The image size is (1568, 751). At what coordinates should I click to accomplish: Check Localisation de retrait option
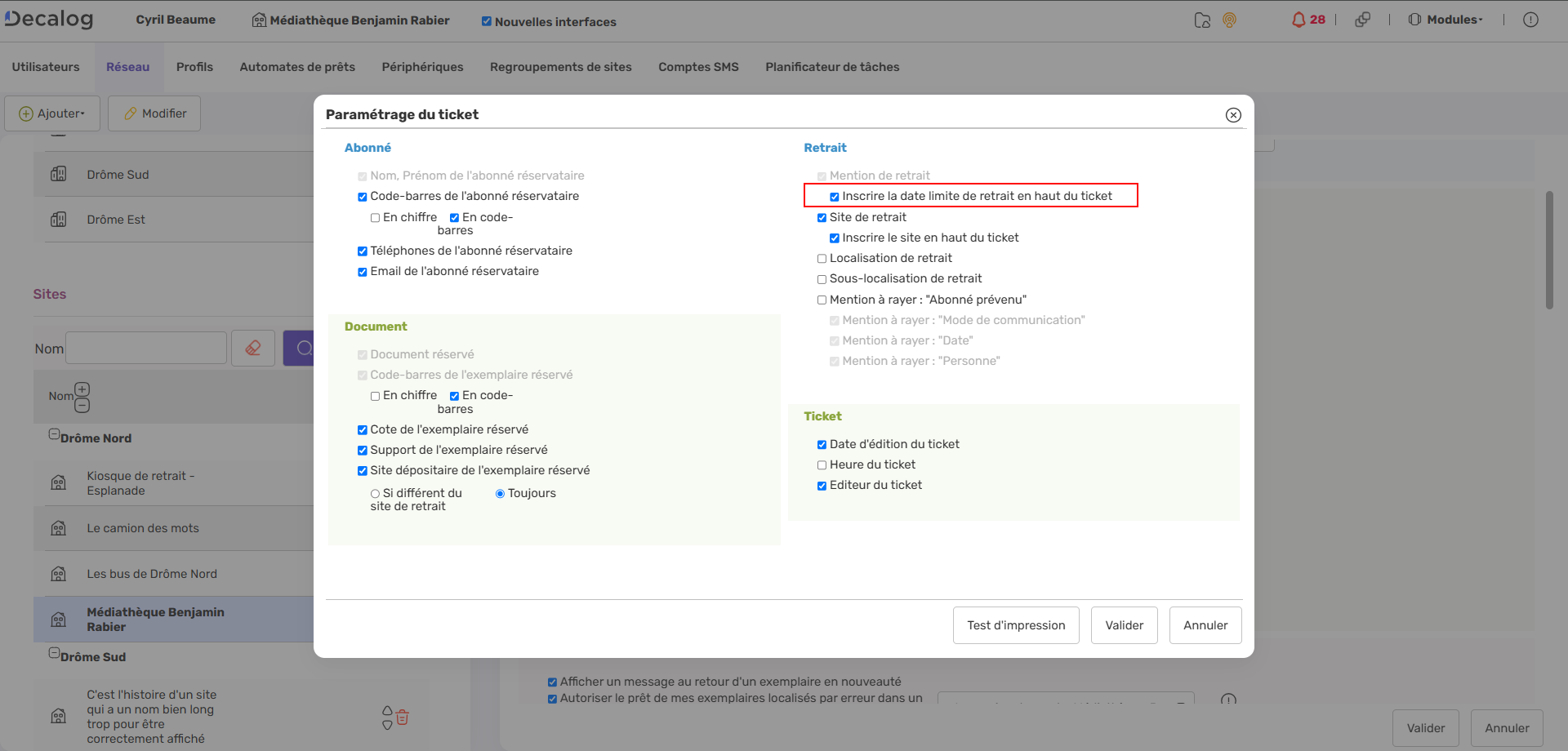point(822,259)
